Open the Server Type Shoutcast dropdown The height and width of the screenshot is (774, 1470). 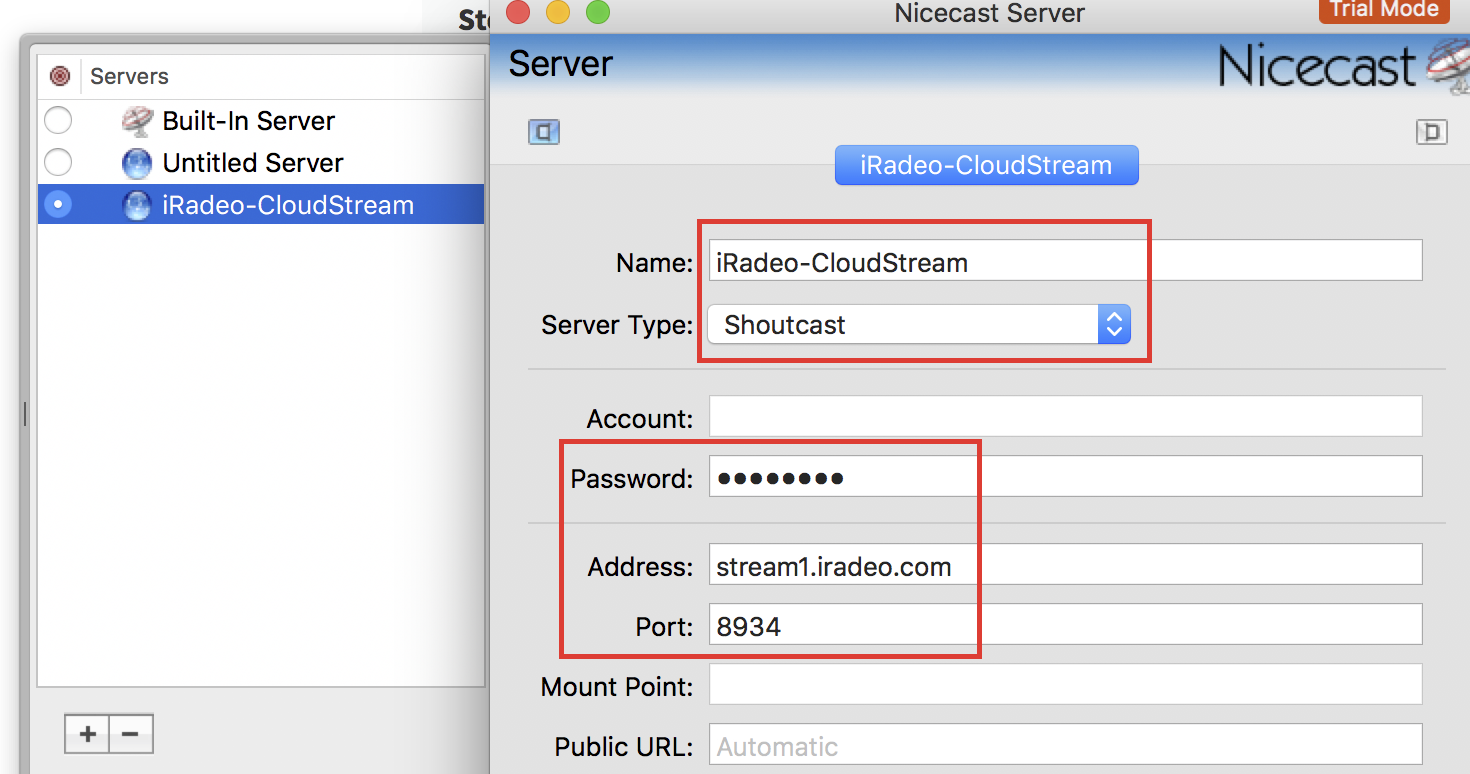tap(919, 324)
